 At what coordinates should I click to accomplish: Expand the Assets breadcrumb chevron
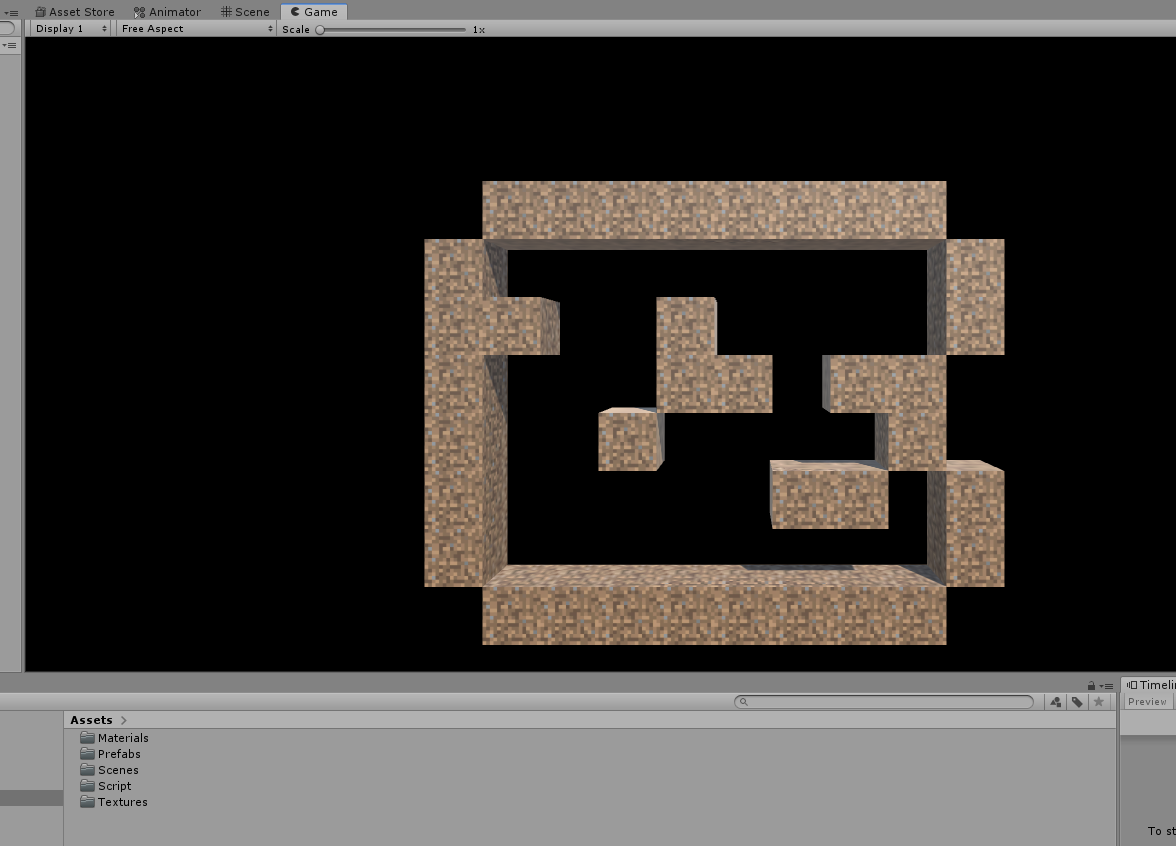(x=123, y=719)
